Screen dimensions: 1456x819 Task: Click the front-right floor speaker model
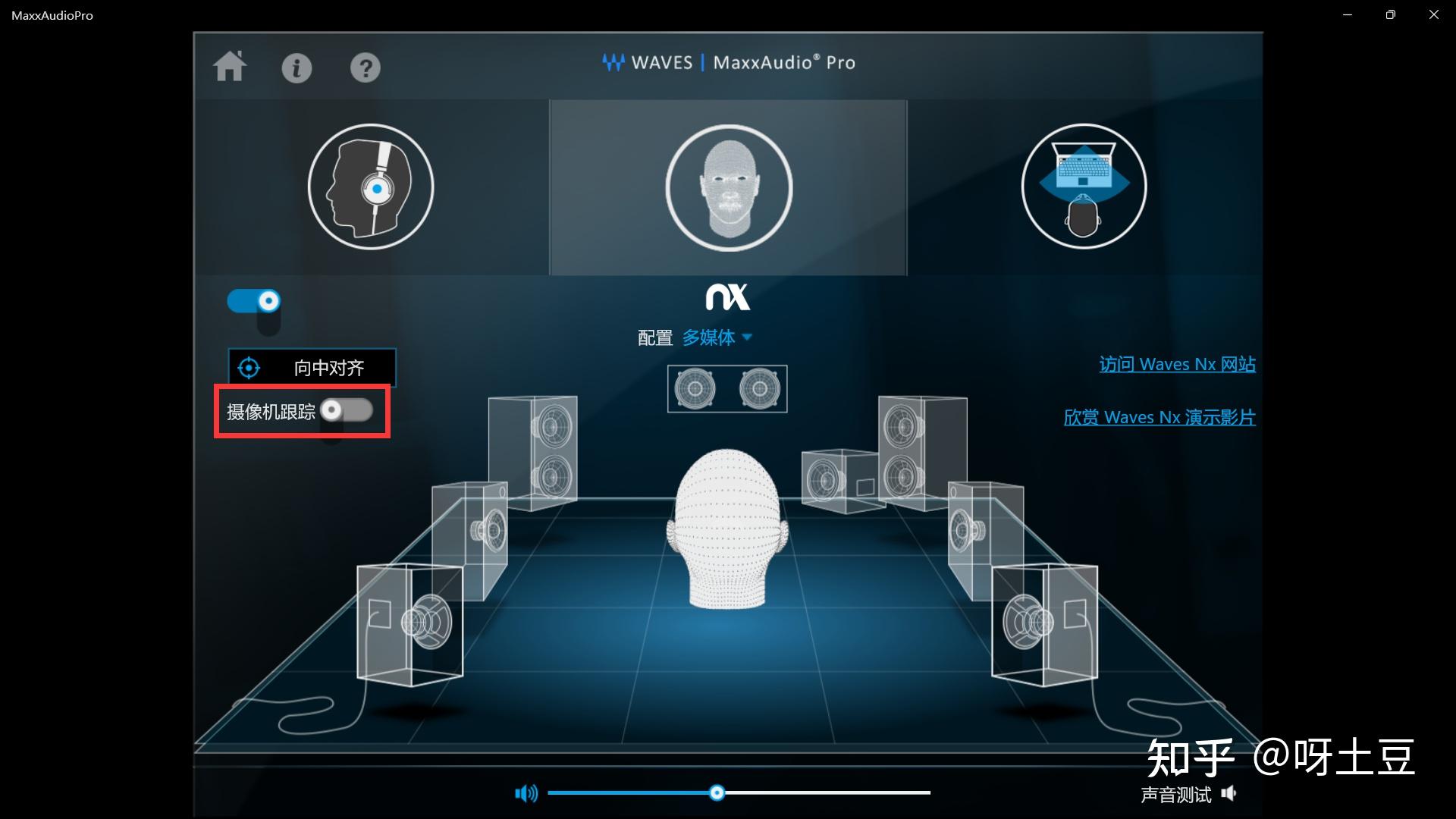click(1045, 624)
